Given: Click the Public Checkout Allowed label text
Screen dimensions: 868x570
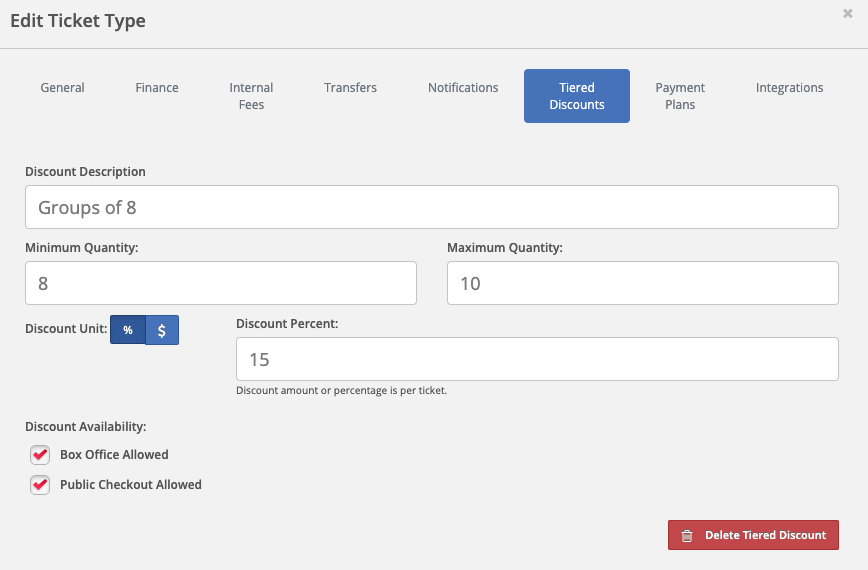Looking at the screenshot, I should coord(131,485).
